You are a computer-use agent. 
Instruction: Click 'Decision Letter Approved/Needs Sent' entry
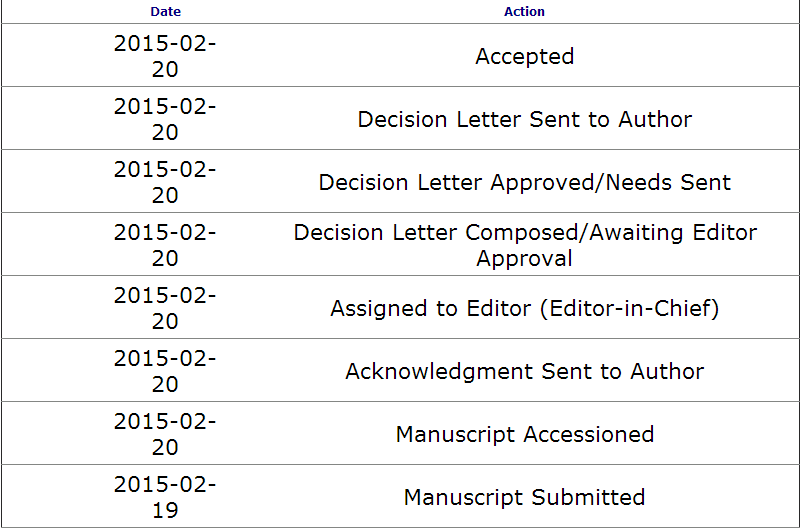tap(524, 182)
